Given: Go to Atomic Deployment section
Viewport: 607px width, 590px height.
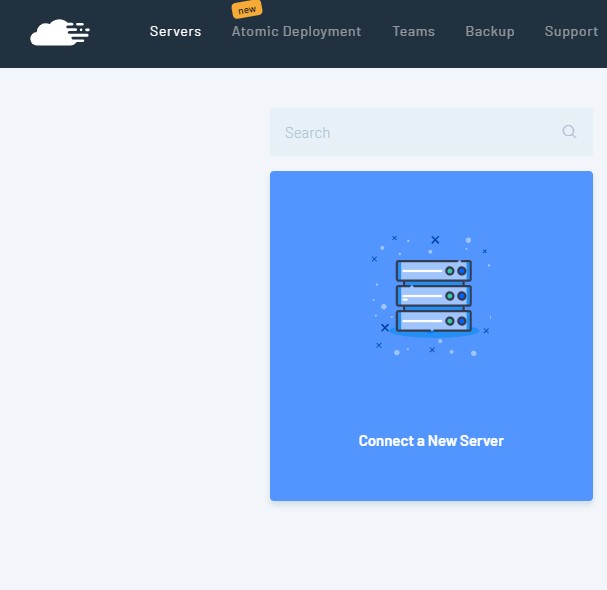Looking at the screenshot, I should (x=296, y=31).
